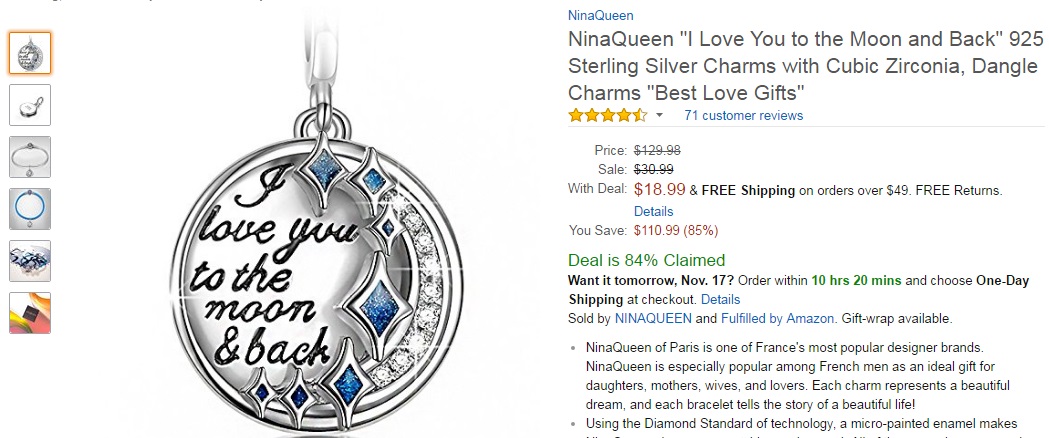
Task: Expand the rating dropdown arrow beside stars
Action: tap(660, 116)
